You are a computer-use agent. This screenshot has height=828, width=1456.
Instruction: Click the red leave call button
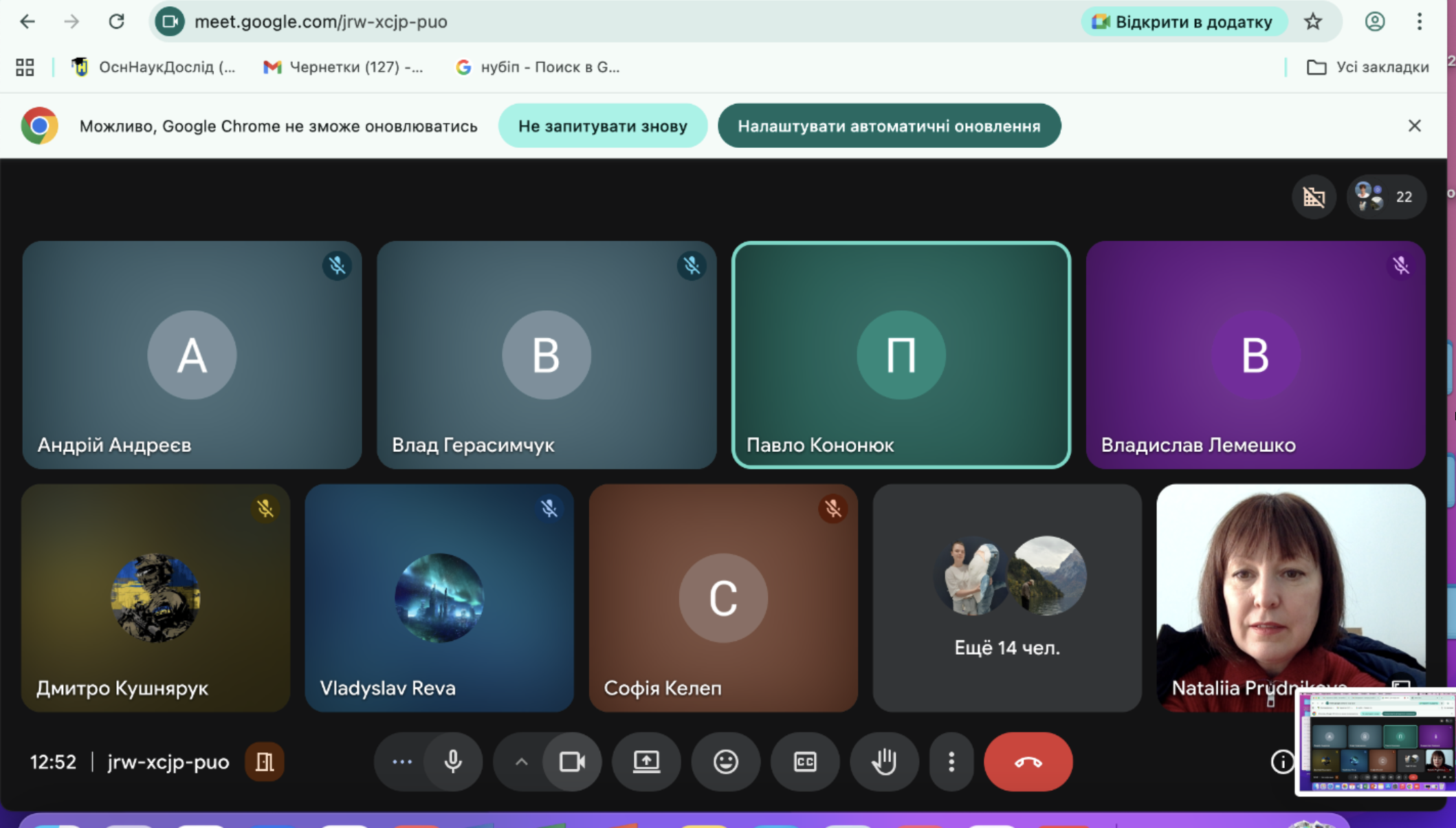[x=1028, y=761]
